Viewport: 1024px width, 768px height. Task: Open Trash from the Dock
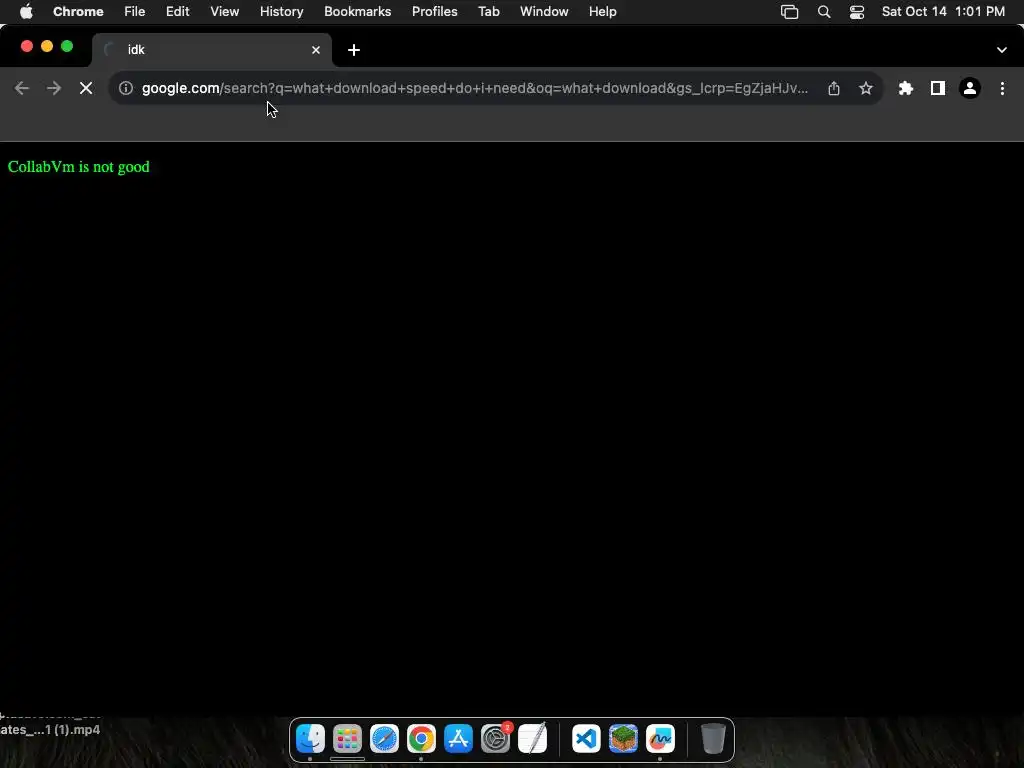(713, 739)
